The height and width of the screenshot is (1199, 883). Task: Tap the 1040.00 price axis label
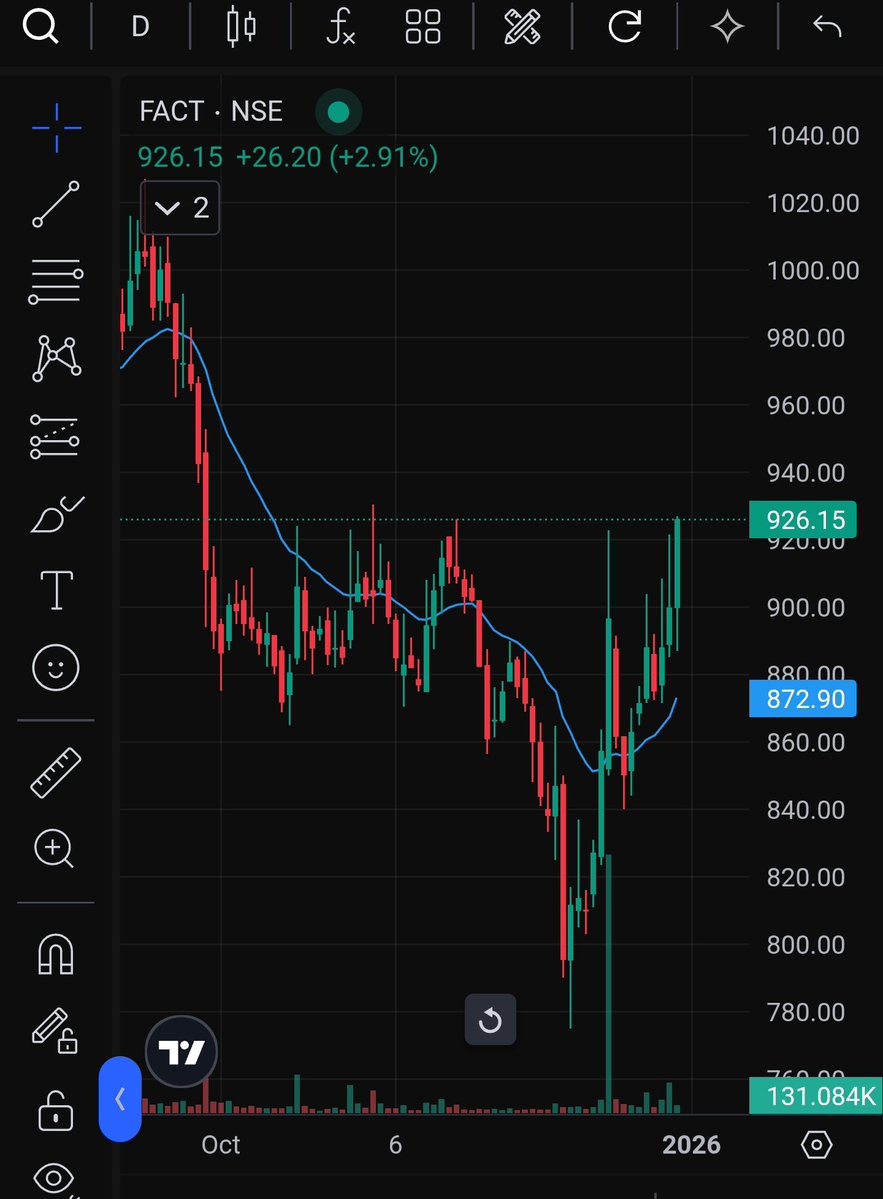[x=813, y=136]
